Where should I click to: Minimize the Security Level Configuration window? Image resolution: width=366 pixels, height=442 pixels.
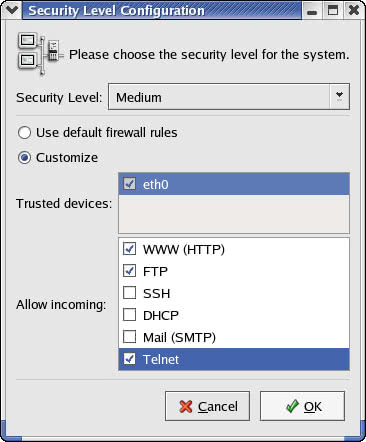(x=312, y=10)
